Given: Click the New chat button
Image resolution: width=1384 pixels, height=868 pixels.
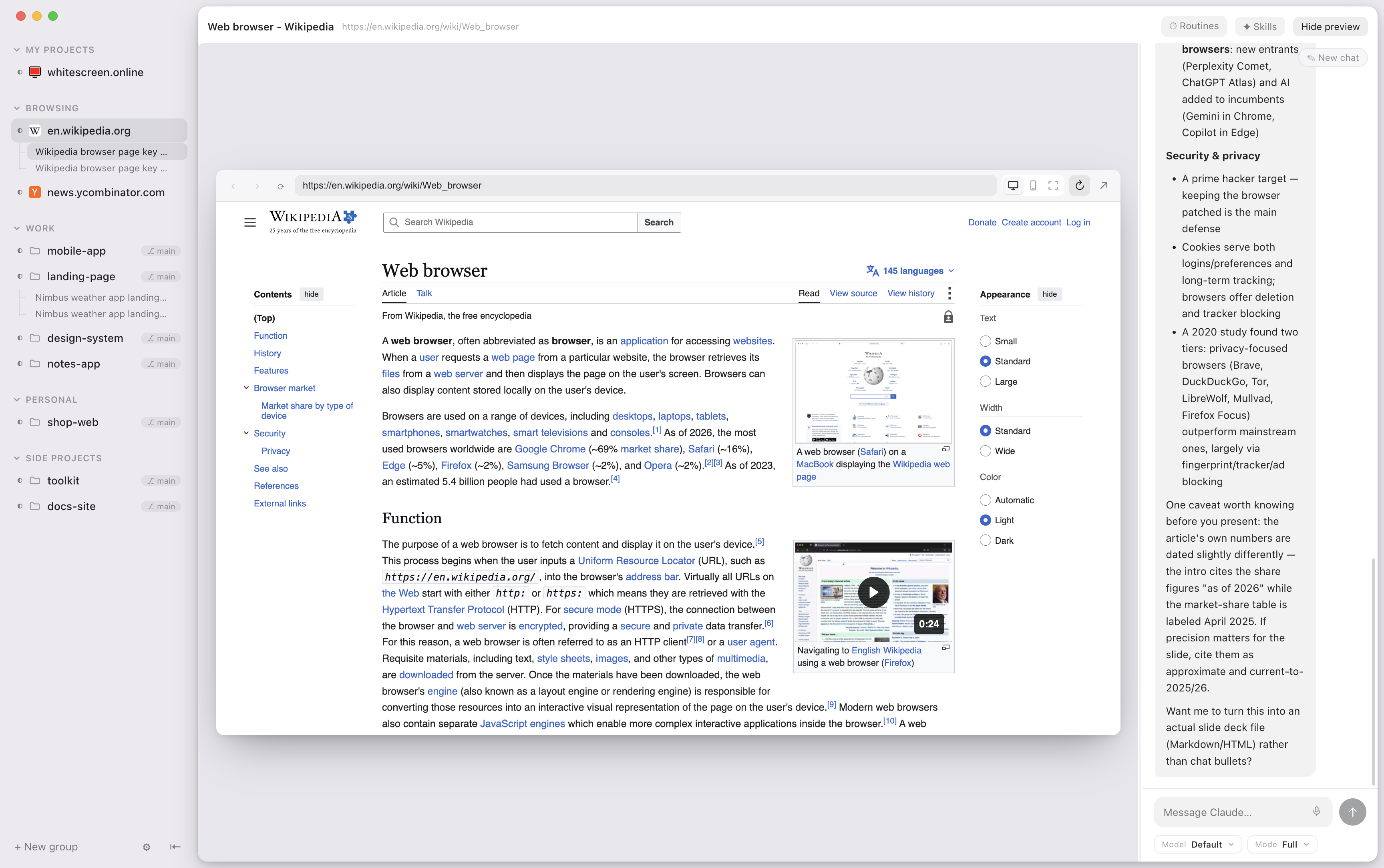Looking at the screenshot, I should [x=1333, y=57].
